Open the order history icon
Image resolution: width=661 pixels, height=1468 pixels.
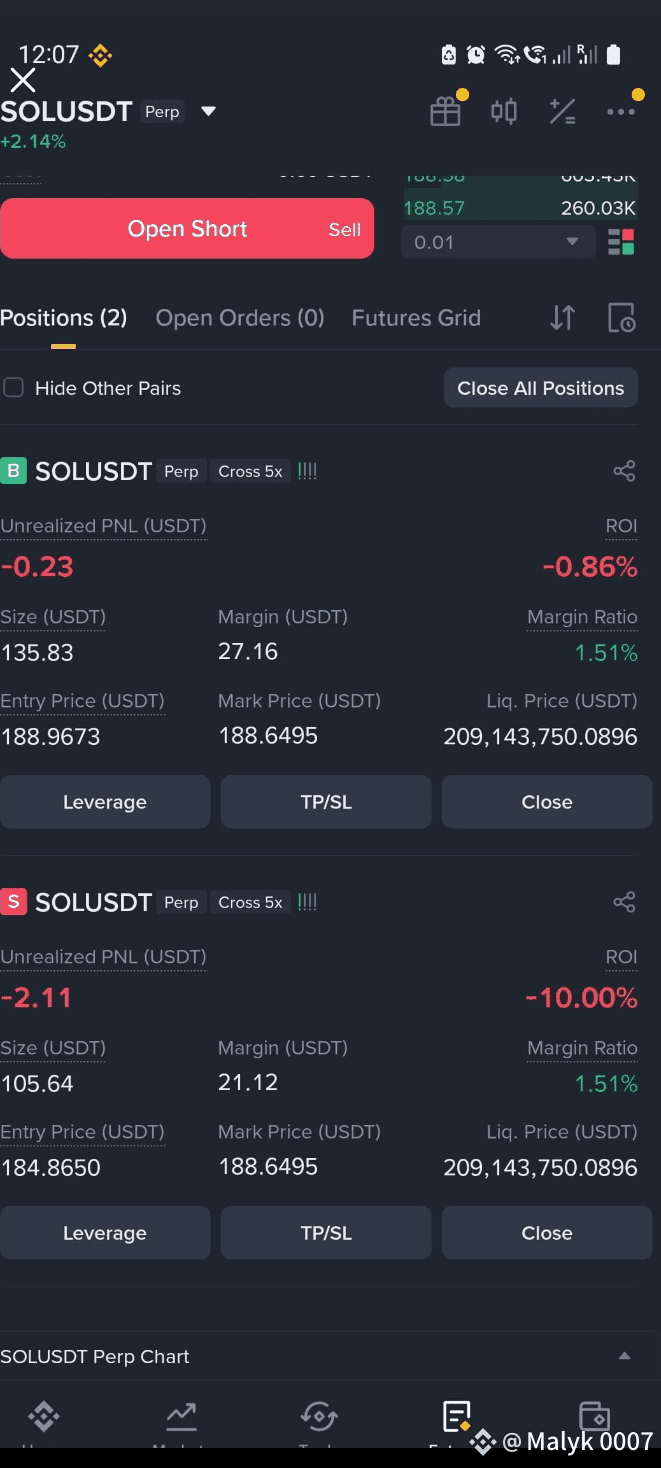click(621, 318)
